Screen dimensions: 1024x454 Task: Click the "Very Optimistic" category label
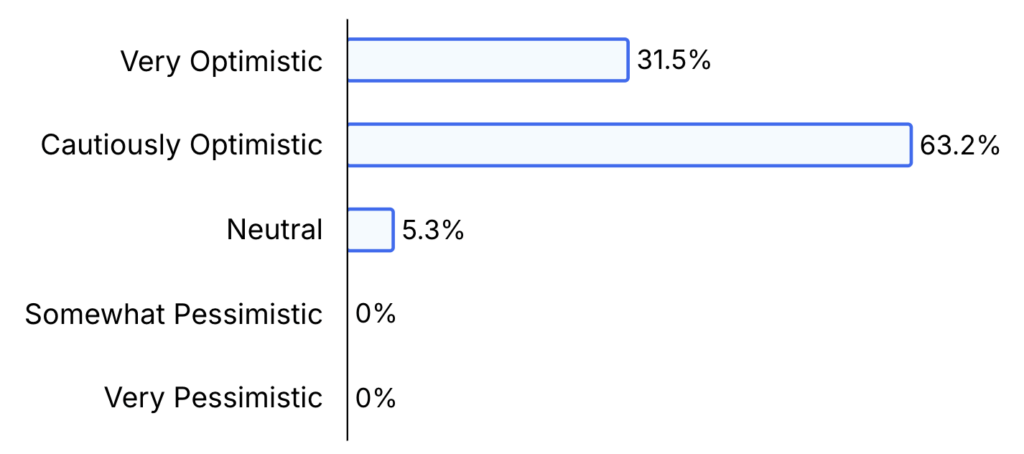pyautogui.click(x=221, y=62)
